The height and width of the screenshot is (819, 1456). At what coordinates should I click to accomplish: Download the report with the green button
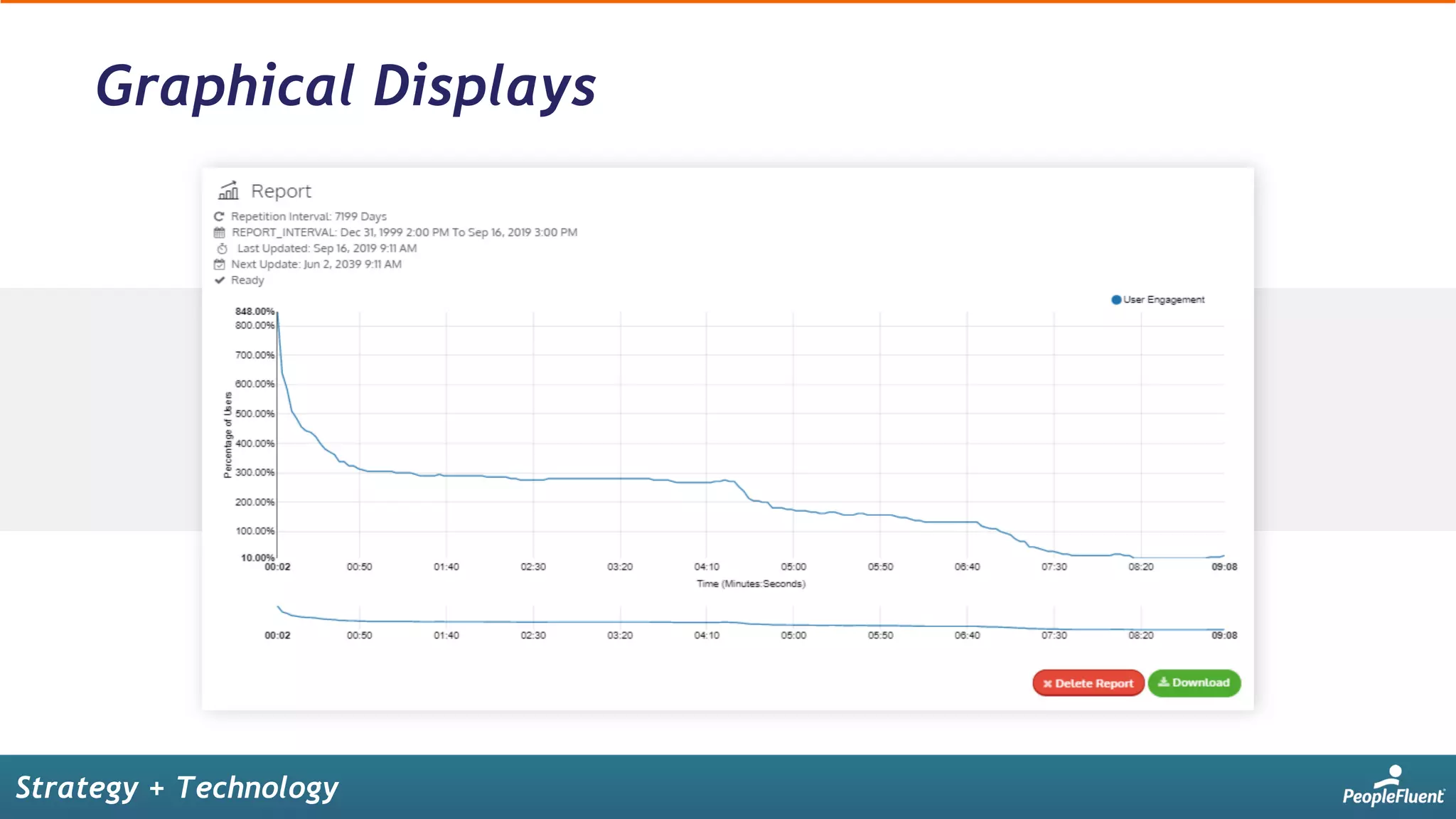[1194, 683]
